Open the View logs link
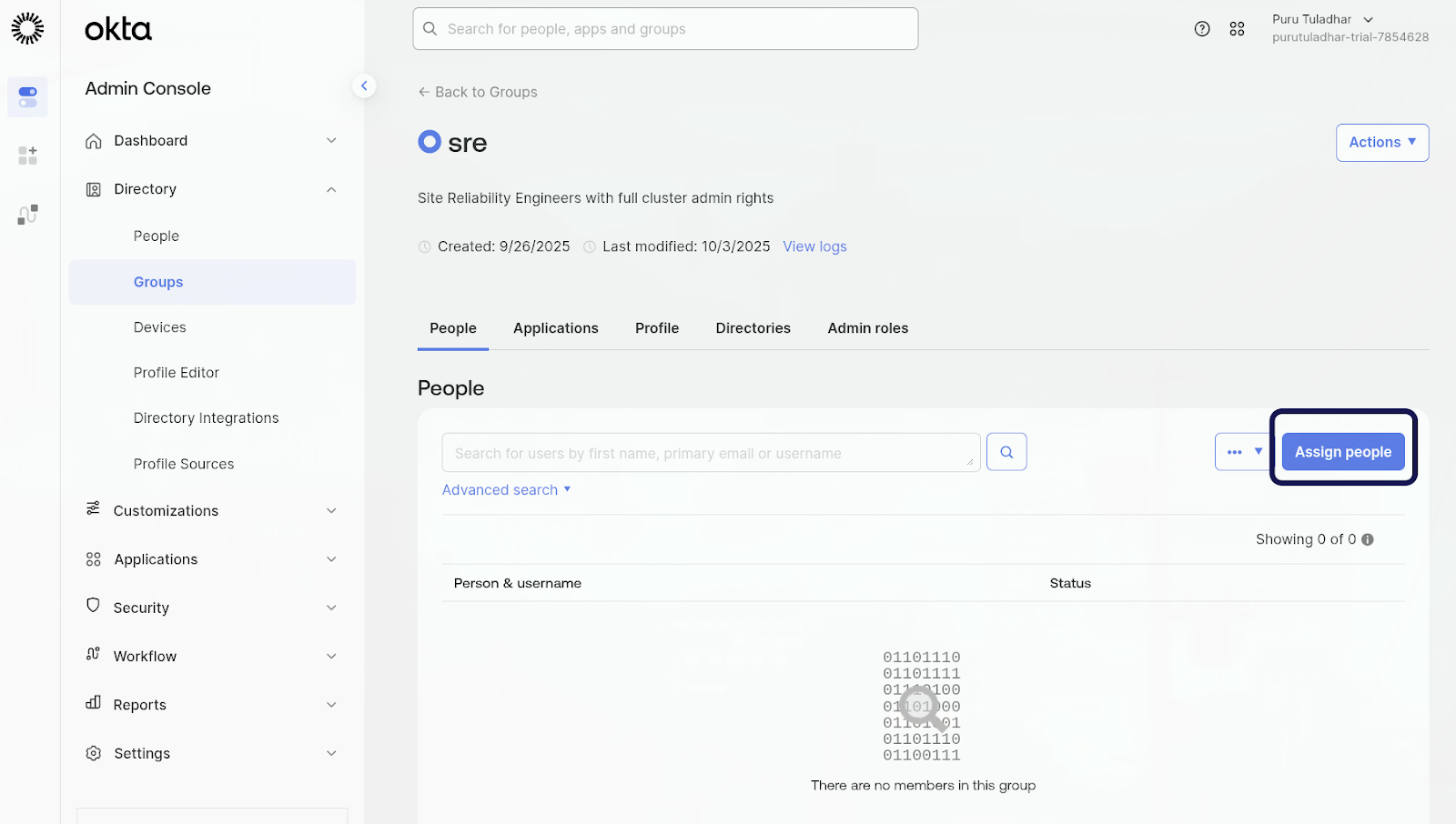Screen dimensions: 1456x824 (814, 246)
